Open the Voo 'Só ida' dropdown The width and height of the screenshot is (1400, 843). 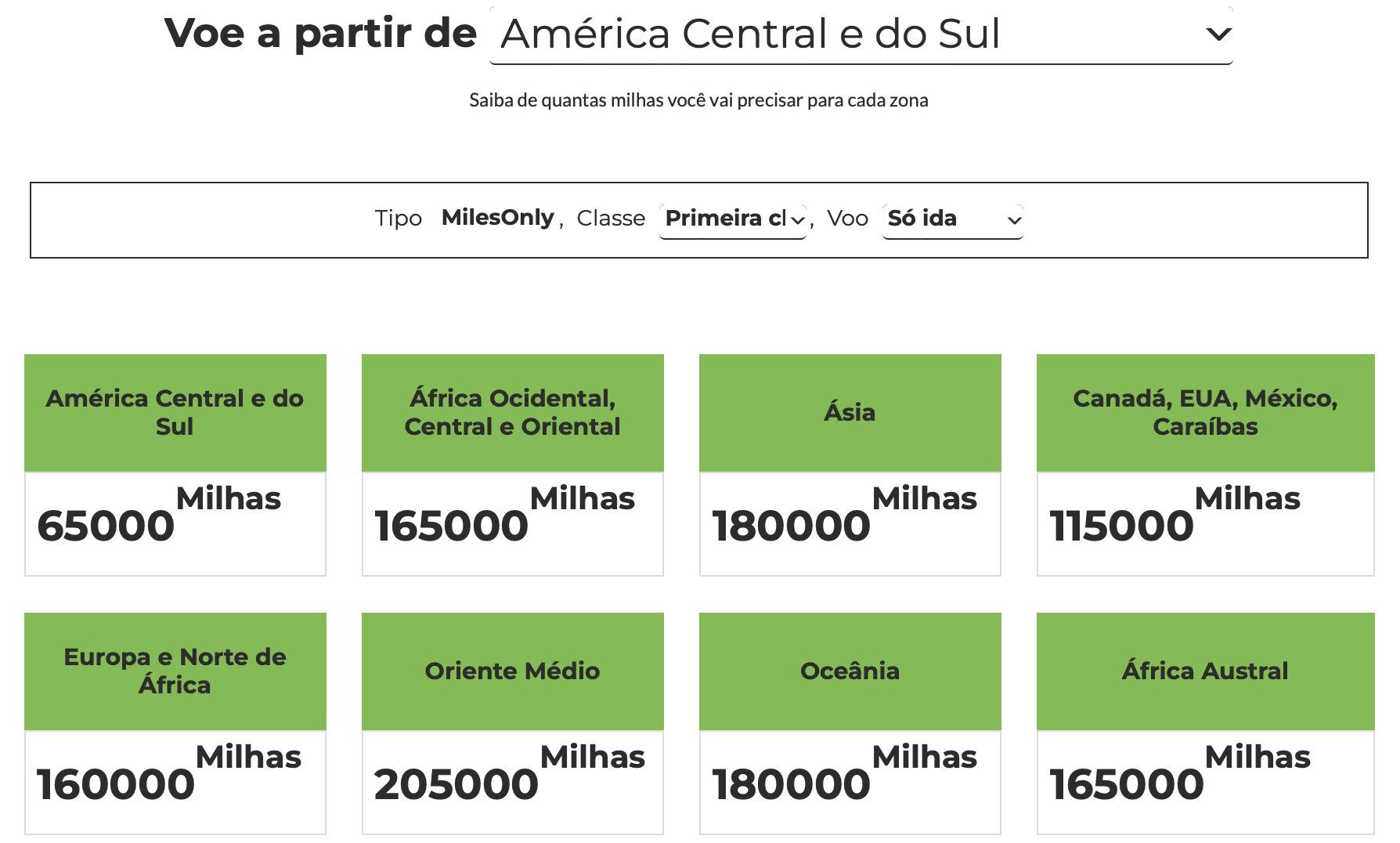tap(952, 219)
